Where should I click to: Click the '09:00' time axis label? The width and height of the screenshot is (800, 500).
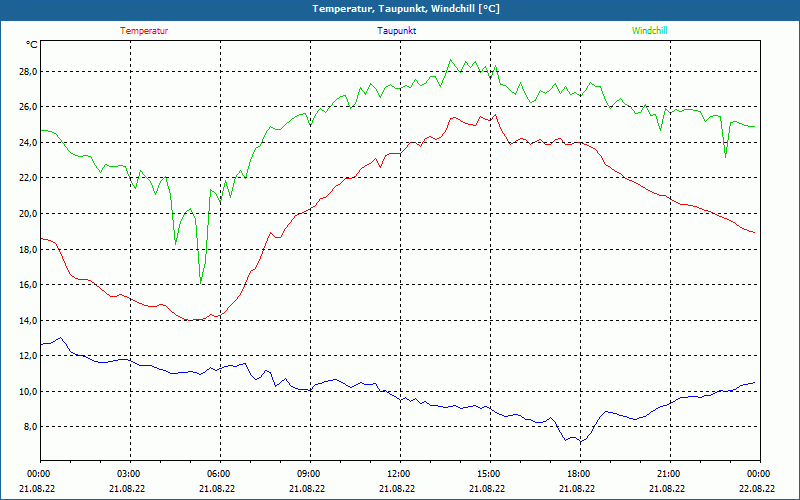pos(308,474)
